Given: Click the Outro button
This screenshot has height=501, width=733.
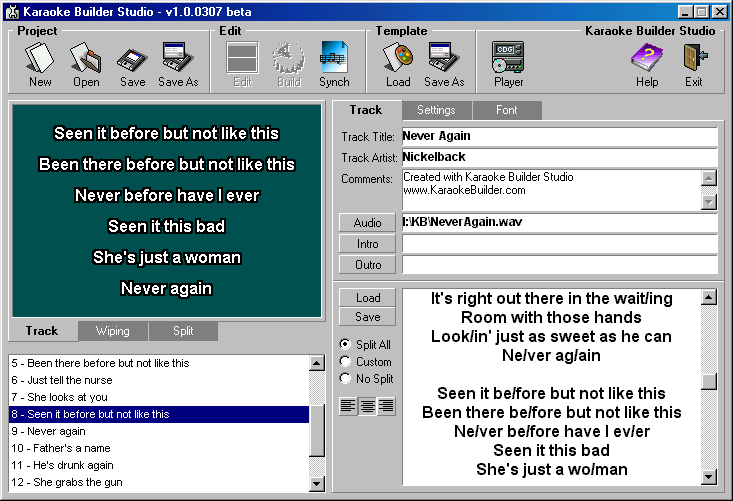Looking at the screenshot, I should [x=367, y=265].
